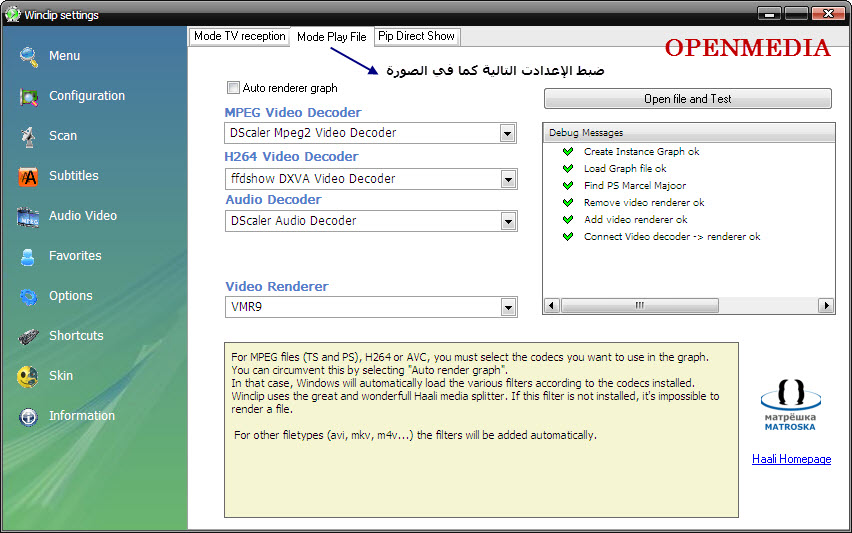Select 'Remove video renderer ok' message

[644, 203]
